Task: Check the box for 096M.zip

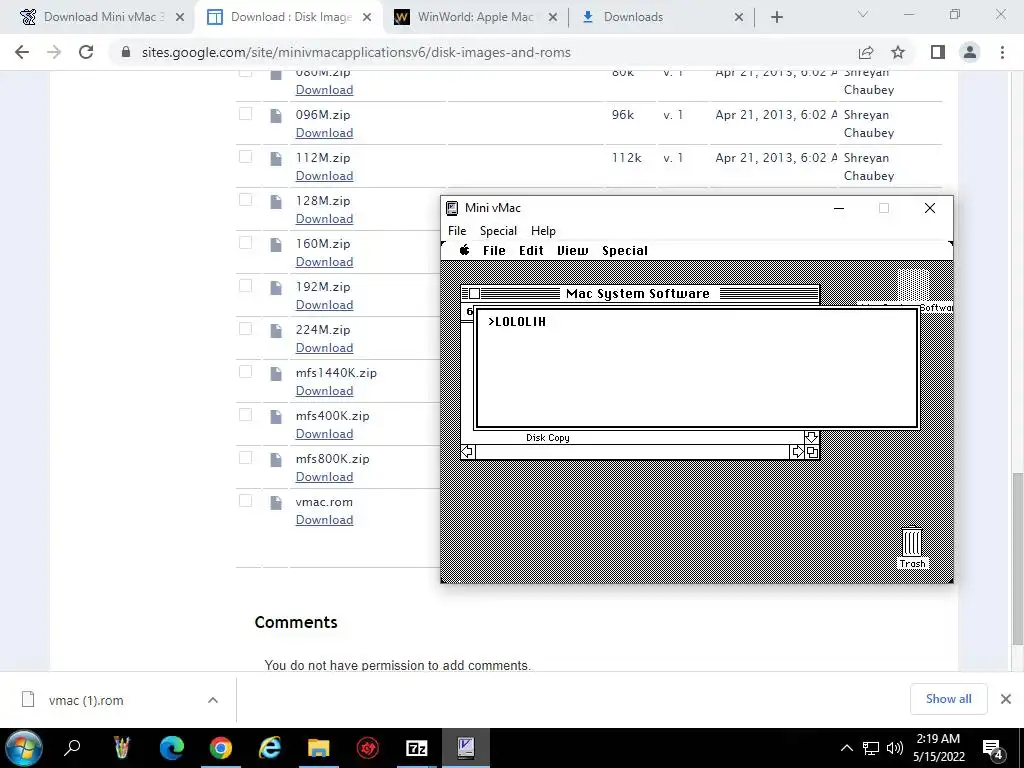Action: (246, 114)
